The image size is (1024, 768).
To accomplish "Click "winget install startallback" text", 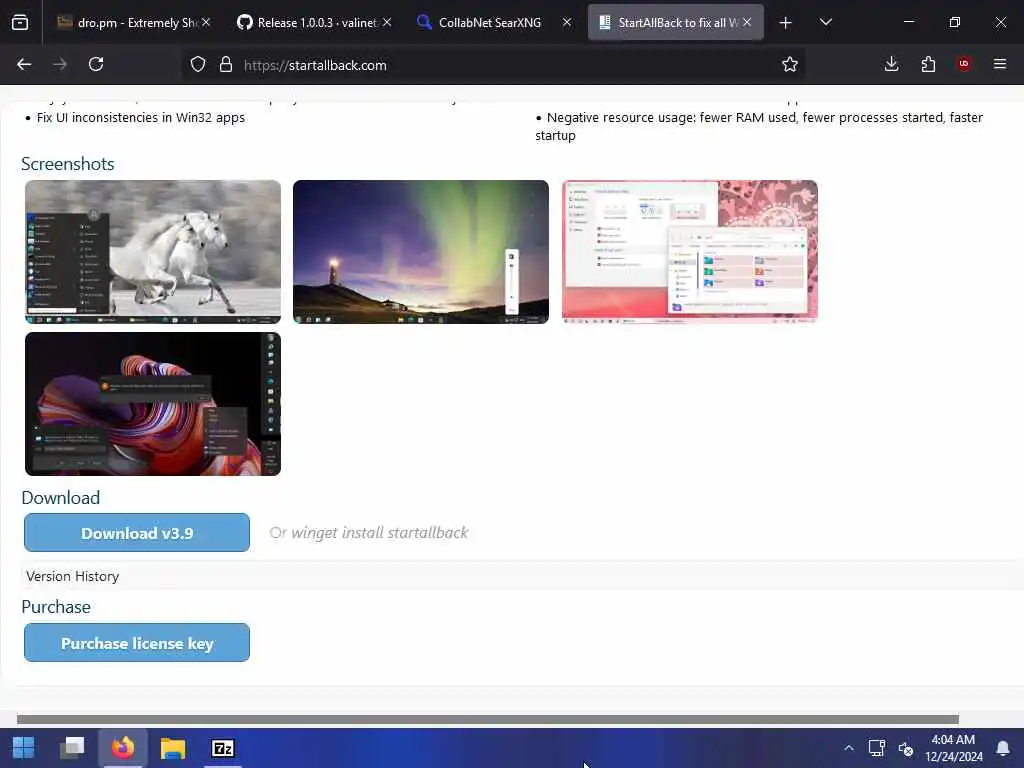I will (379, 533).
